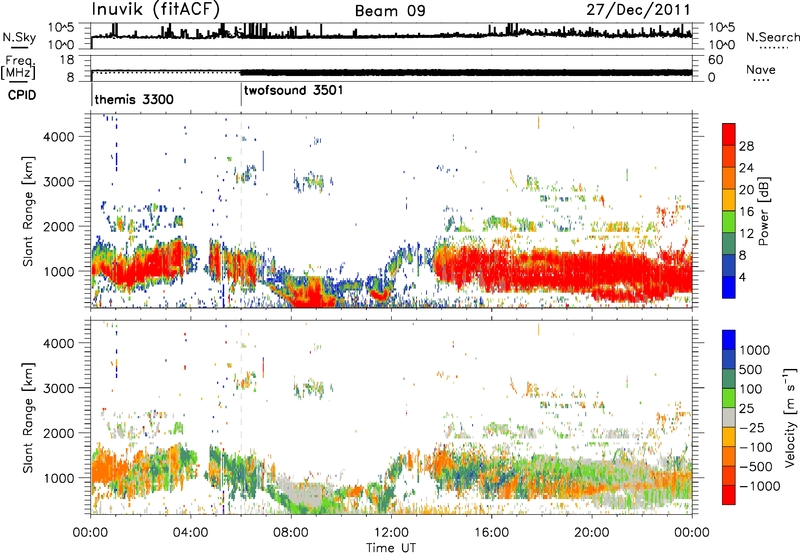Click the '4000' tick on the power panel
Image resolution: width=800 pixels, height=554 pixels.
pos(59,137)
